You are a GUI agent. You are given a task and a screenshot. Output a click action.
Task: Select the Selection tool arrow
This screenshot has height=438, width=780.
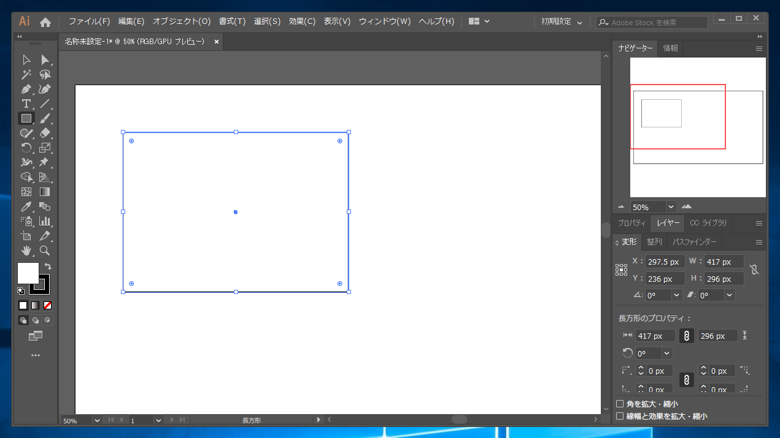pos(26,60)
